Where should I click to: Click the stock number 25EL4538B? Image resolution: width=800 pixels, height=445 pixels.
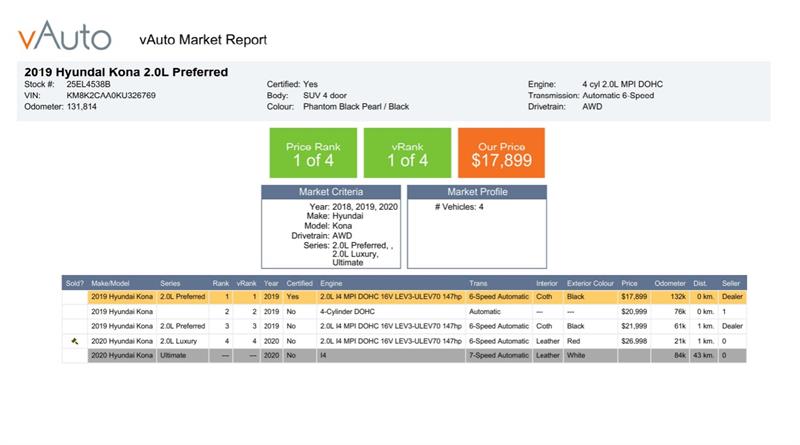pyautogui.click(x=88, y=84)
